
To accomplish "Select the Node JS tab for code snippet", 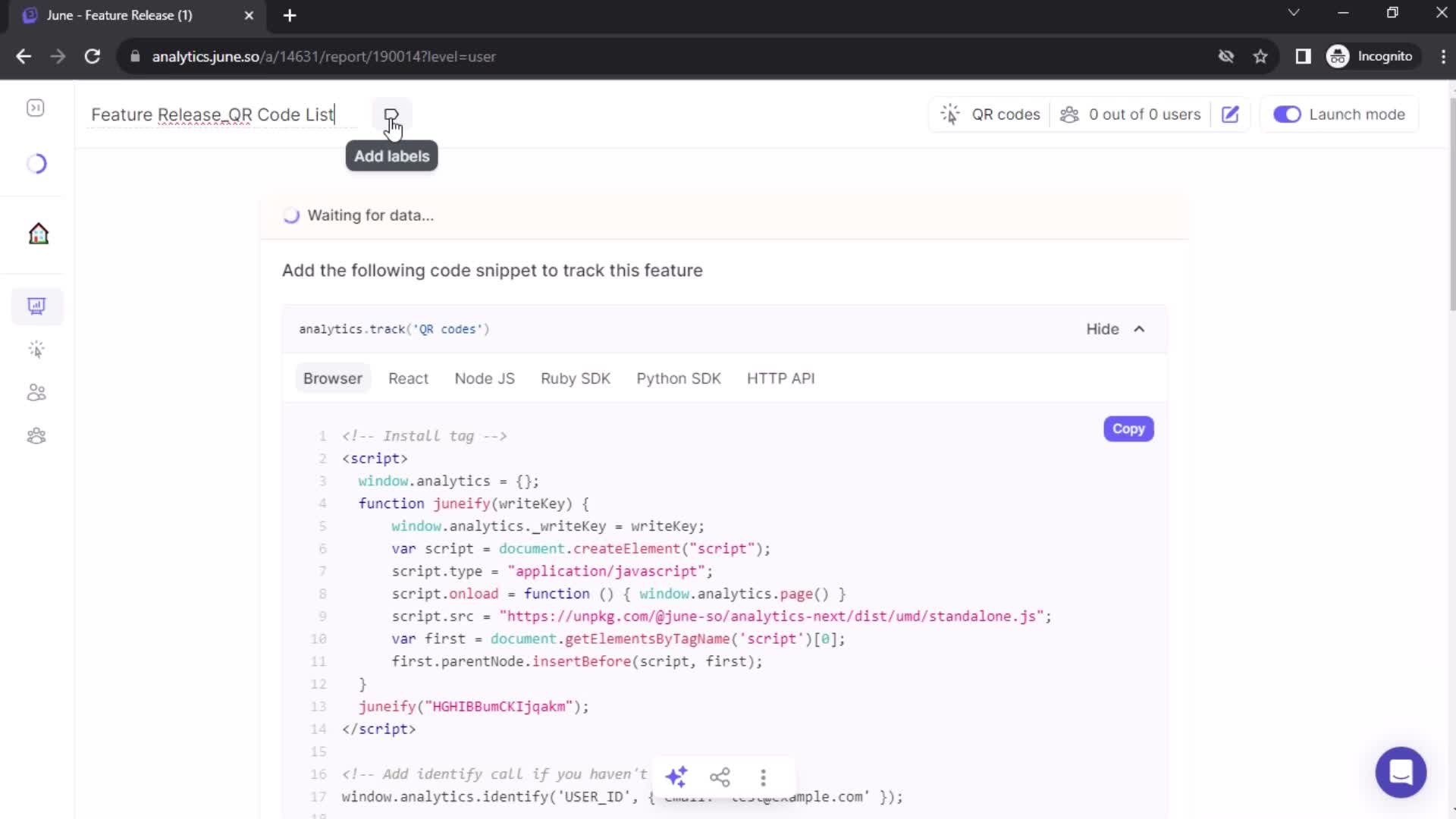I will click(x=484, y=378).
